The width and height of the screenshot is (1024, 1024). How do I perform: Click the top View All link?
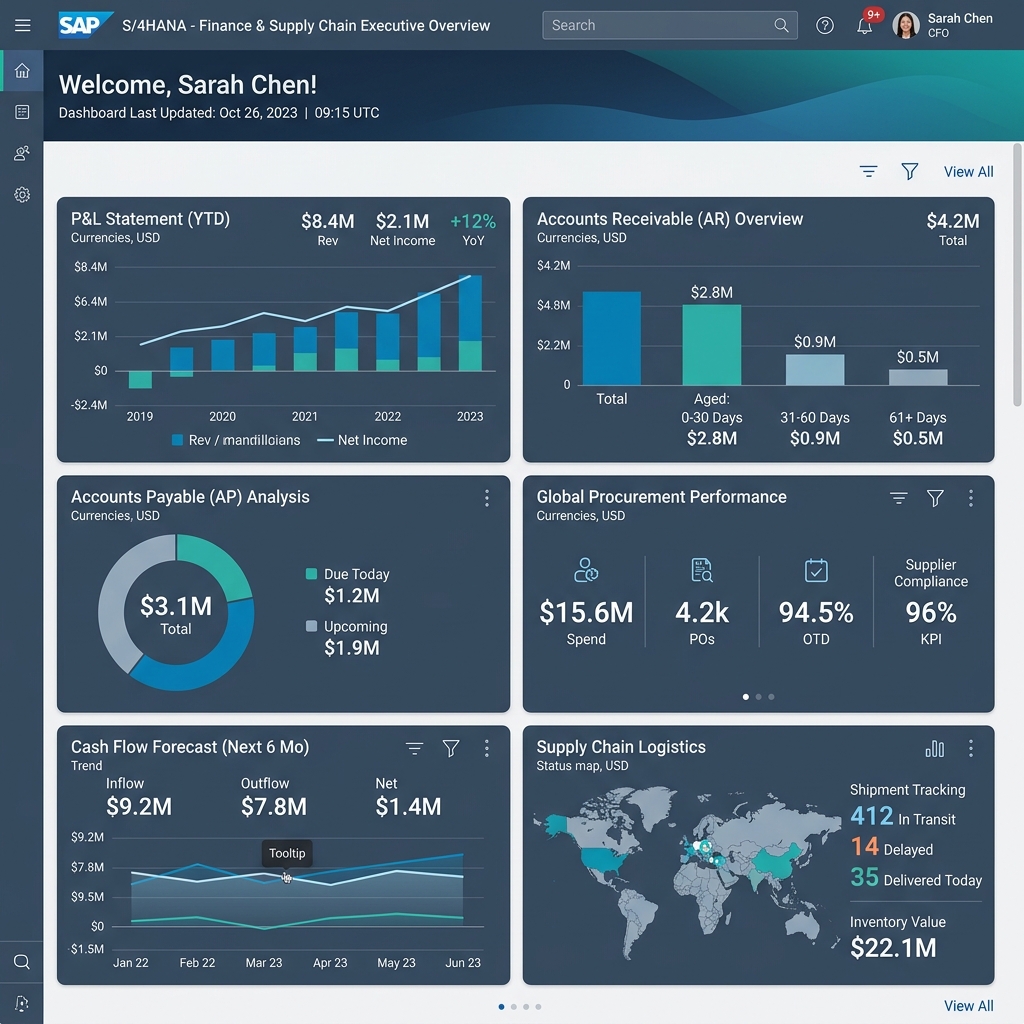click(x=968, y=172)
